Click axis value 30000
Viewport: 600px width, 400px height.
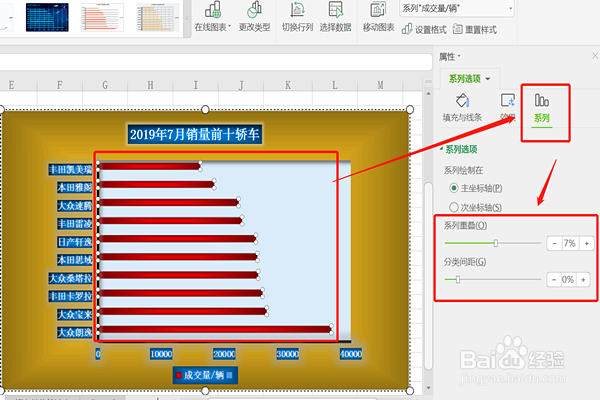click(287, 354)
